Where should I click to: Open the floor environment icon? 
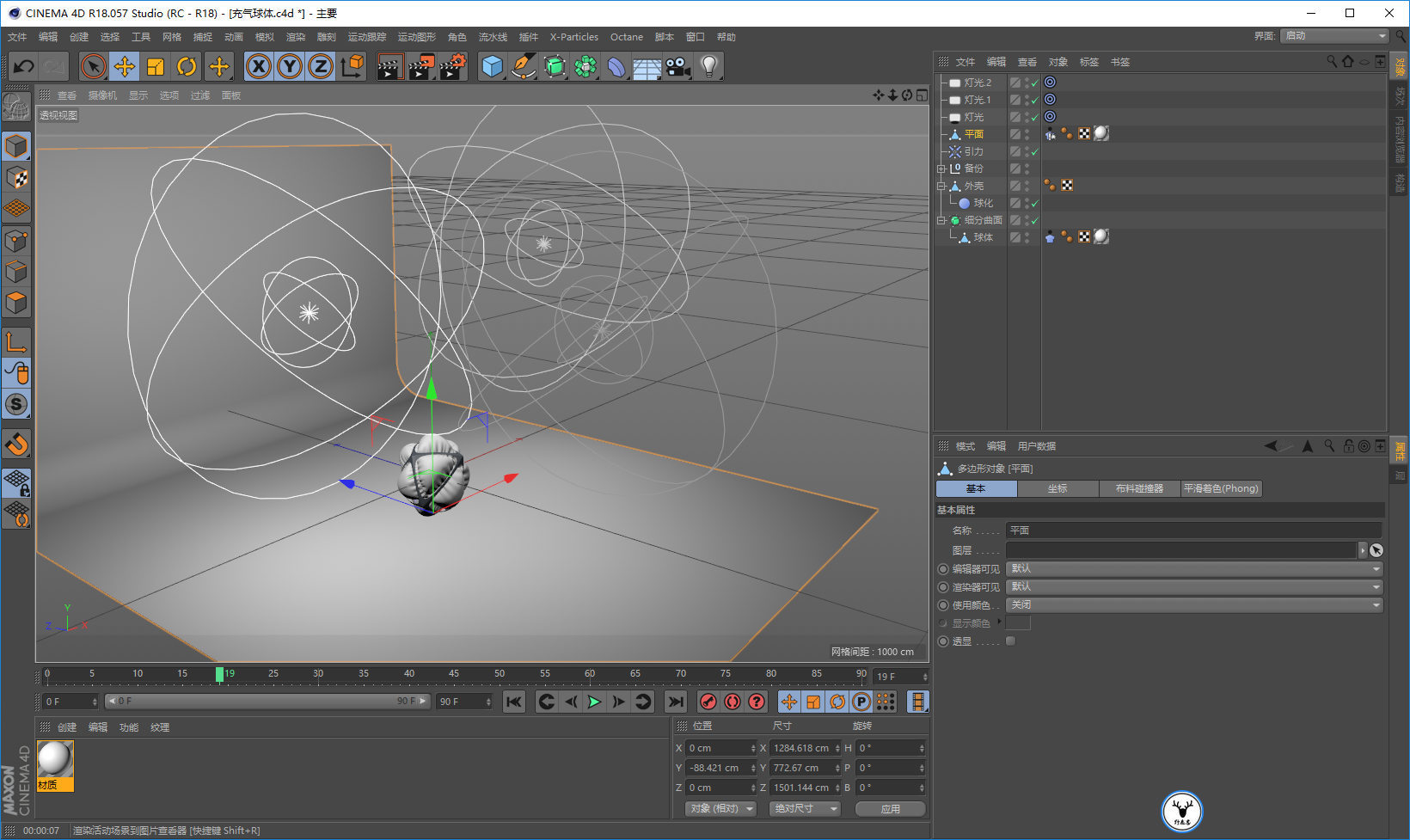click(x=647, y=66)
